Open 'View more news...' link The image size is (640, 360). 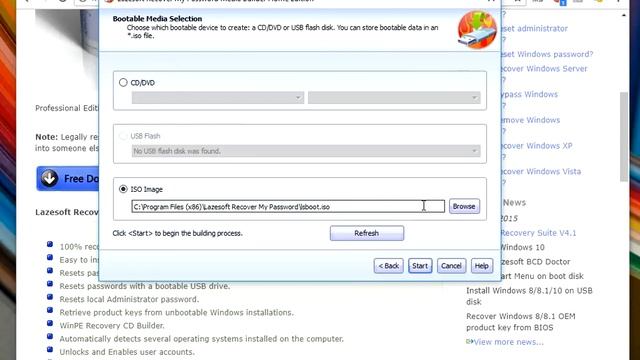pyautogui.click(x=508, y=342)
